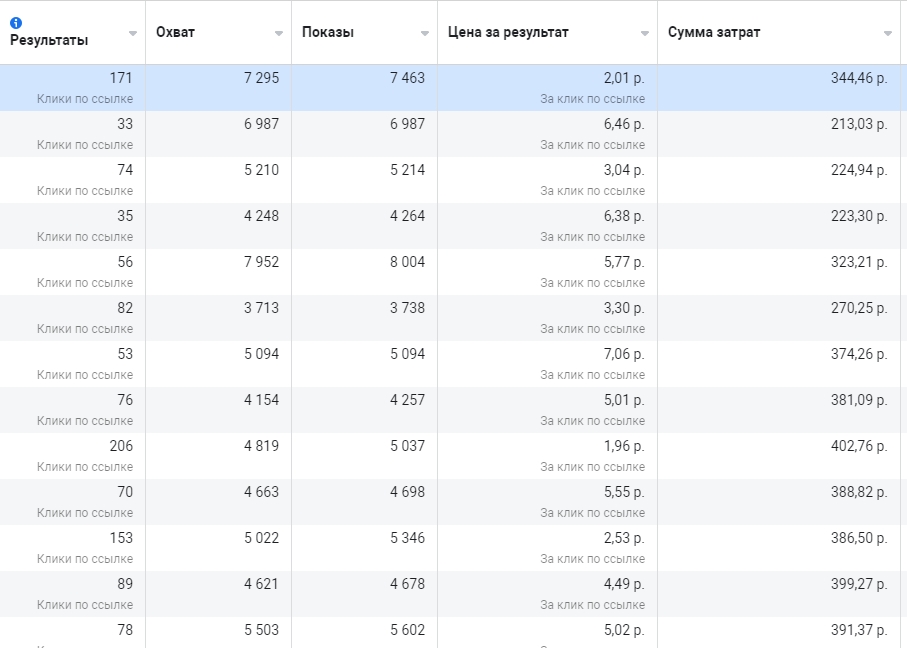The image size is (907, 648).
Task: Select the results value 74
Action: pos(125,170)
